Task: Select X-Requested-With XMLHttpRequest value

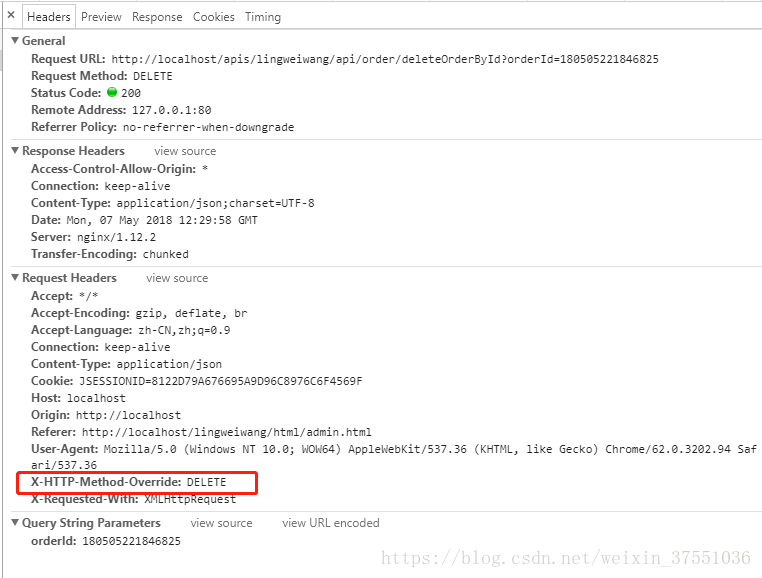Action: pyautogui.click(x=190, y=499)
